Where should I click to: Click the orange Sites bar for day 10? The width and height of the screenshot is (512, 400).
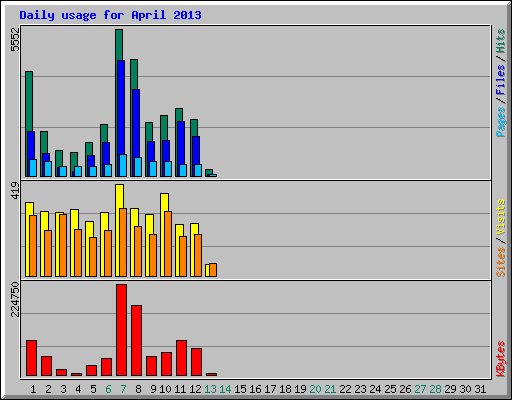pos(168,244)
